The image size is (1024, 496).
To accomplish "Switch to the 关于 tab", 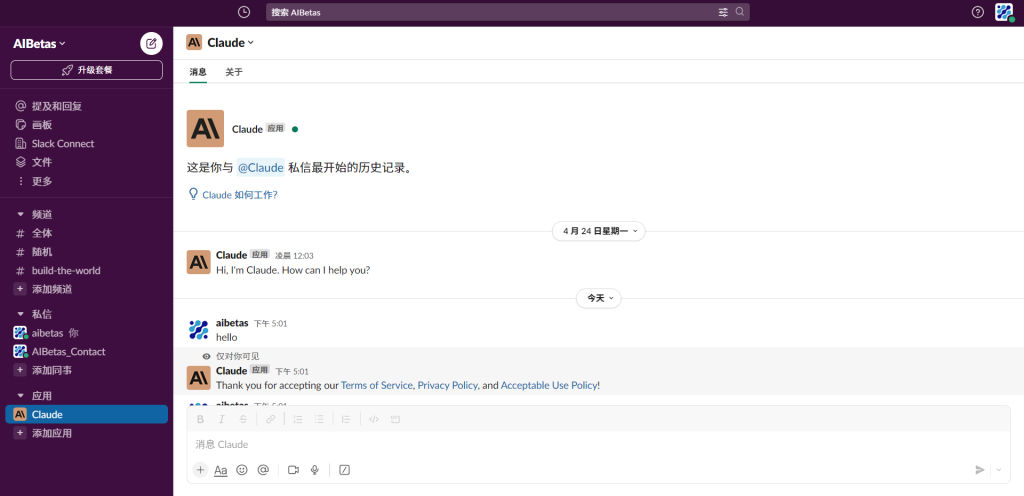I will 234,72.
